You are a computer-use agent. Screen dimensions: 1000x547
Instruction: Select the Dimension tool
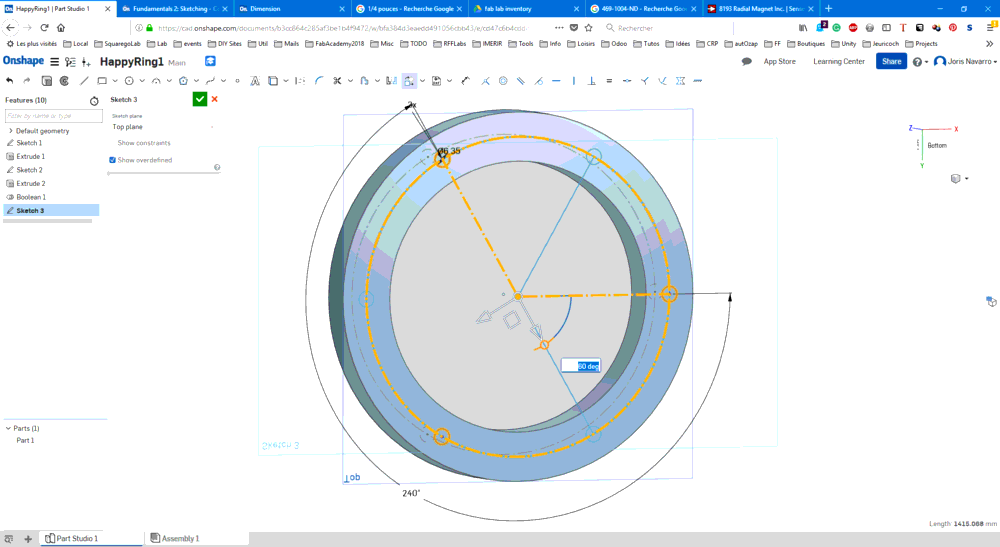point(466,81)
